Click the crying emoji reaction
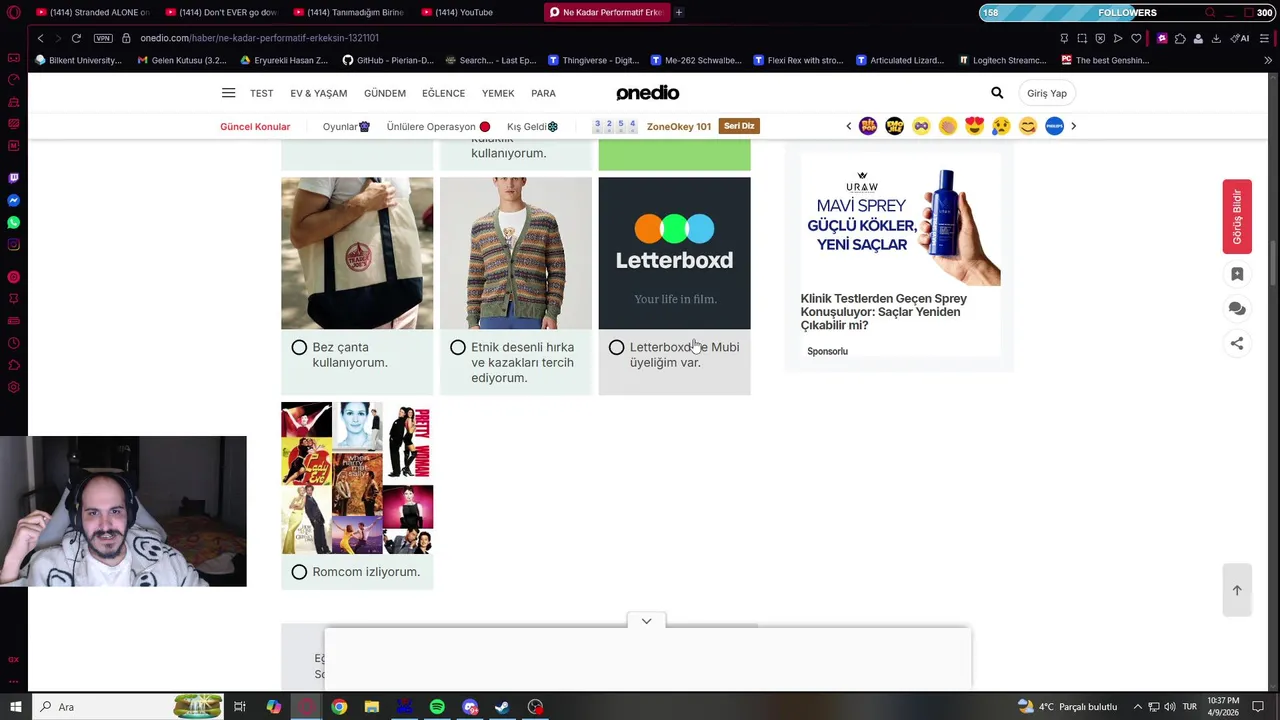The height and width of the screenshot is (720, 1280). (1001, 126)
